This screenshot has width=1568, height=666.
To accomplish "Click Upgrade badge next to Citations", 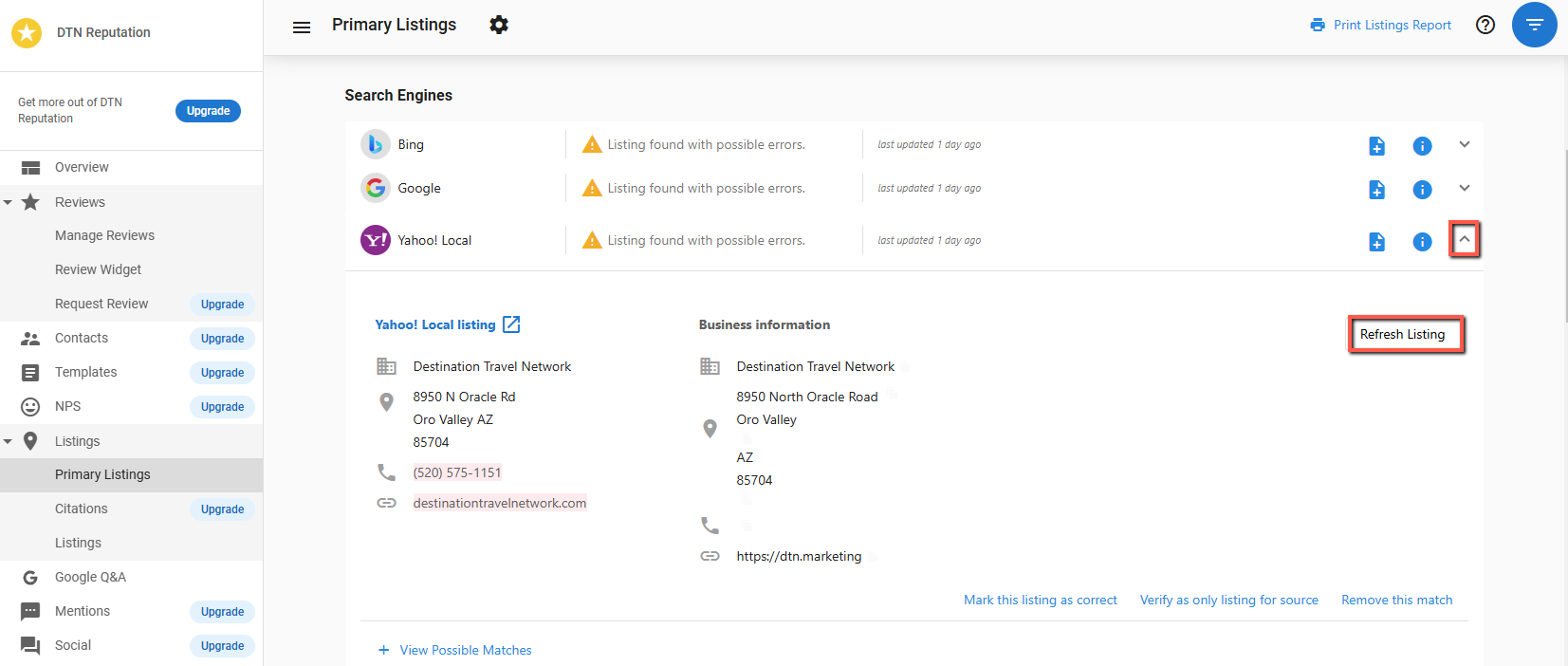I will [x=223, y=509].
